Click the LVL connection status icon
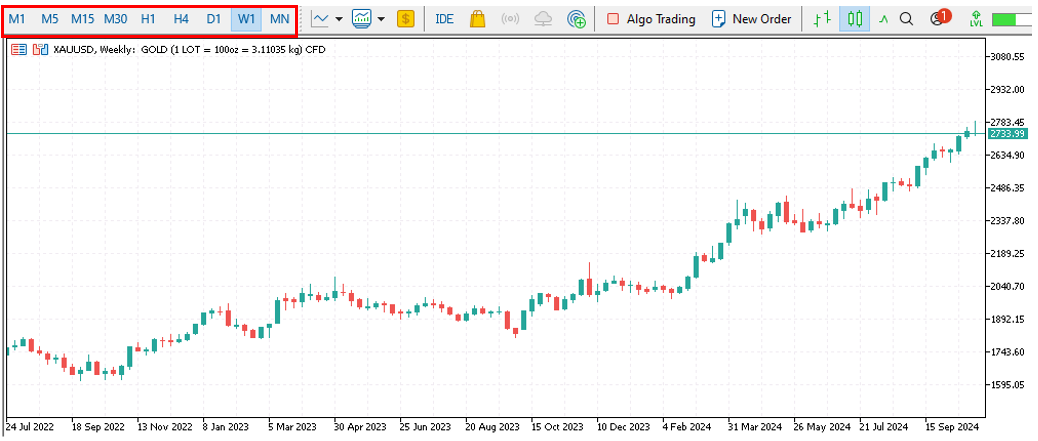 coord(975,19)
